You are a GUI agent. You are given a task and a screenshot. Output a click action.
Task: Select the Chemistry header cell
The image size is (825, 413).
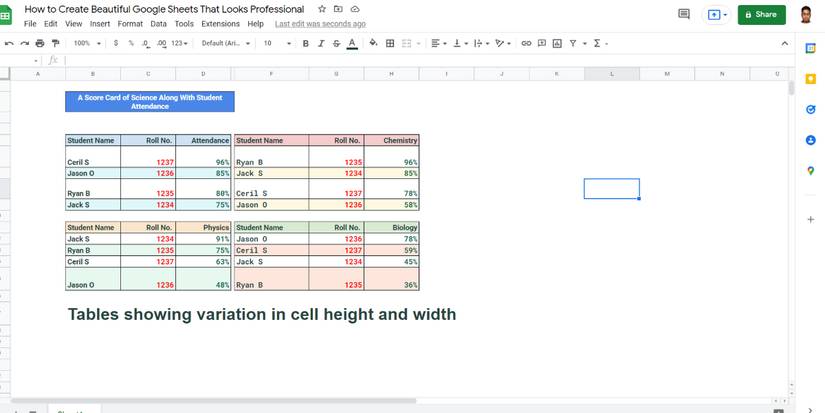(391, 140)
